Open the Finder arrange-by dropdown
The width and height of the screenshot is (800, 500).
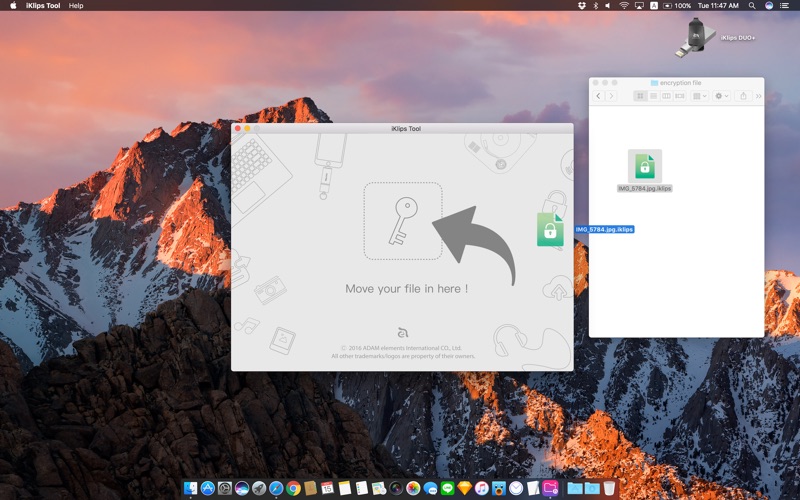click(x=699, y=96)
